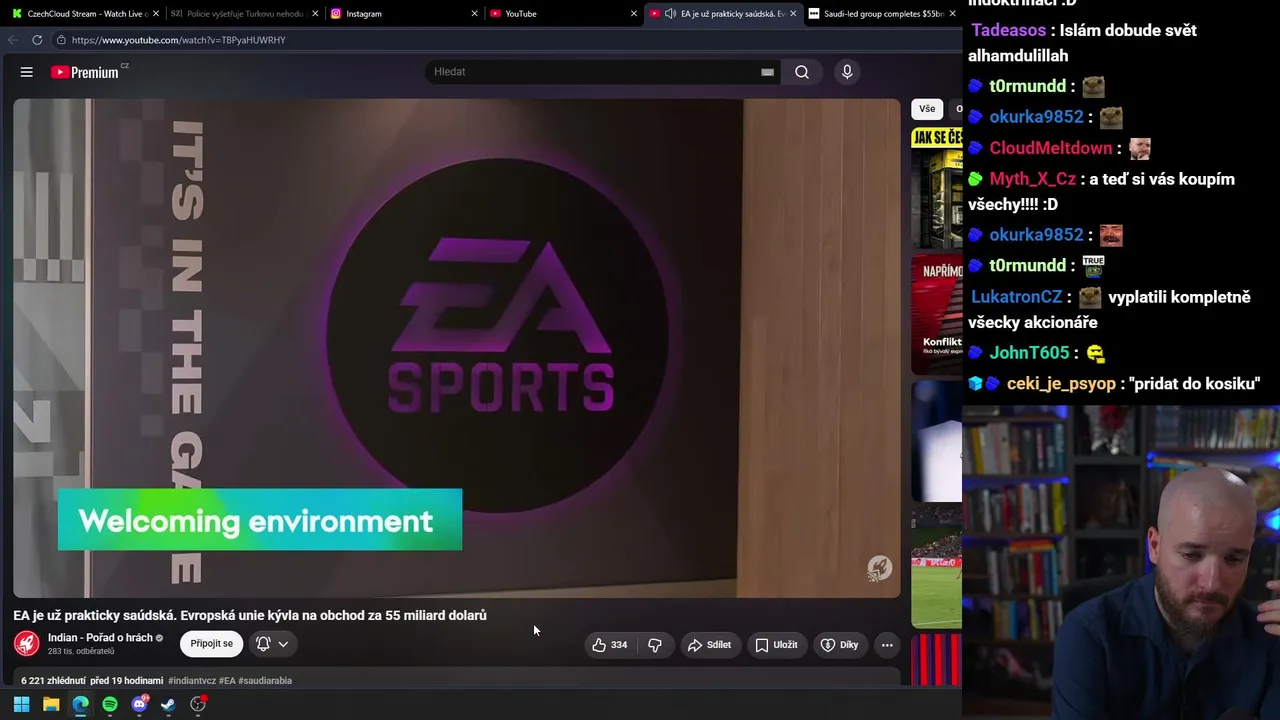Send thanks with Díky button
The image size is (1280, 720).
pyautogui.click(x=840, y=645)
